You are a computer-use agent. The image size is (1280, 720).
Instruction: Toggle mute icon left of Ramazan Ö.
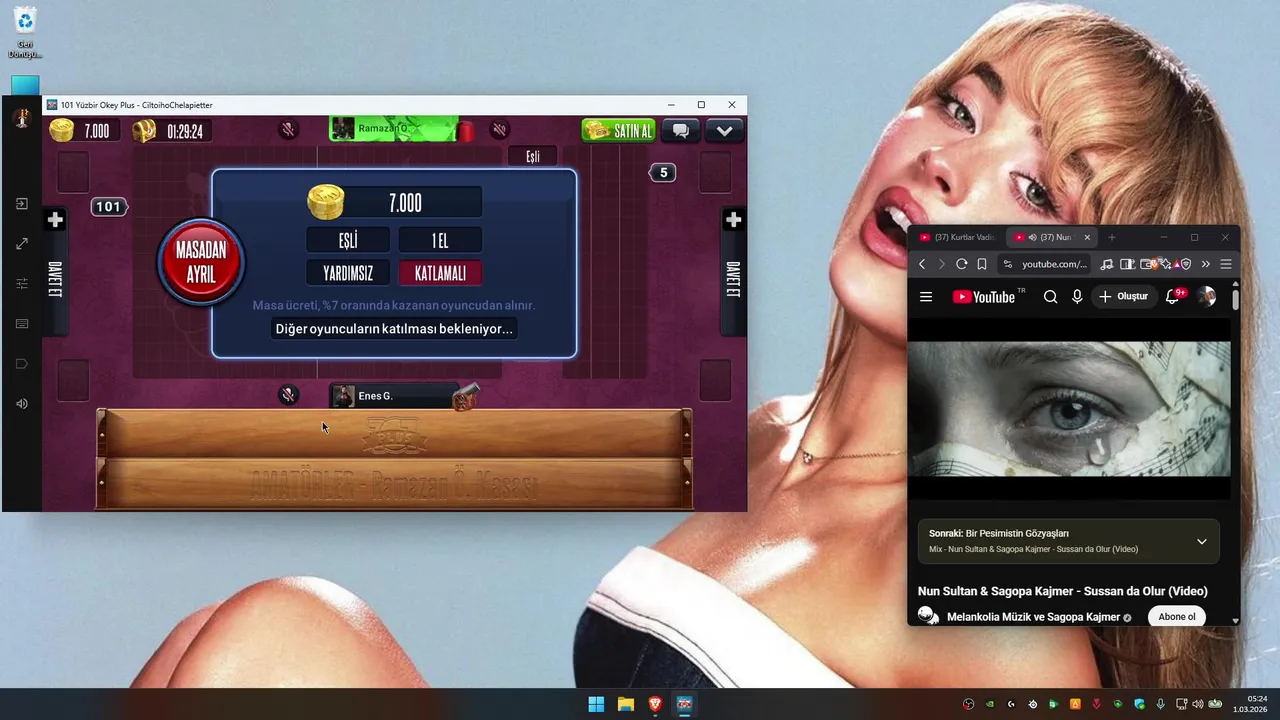pyautogui.click(x=288, y=130)
